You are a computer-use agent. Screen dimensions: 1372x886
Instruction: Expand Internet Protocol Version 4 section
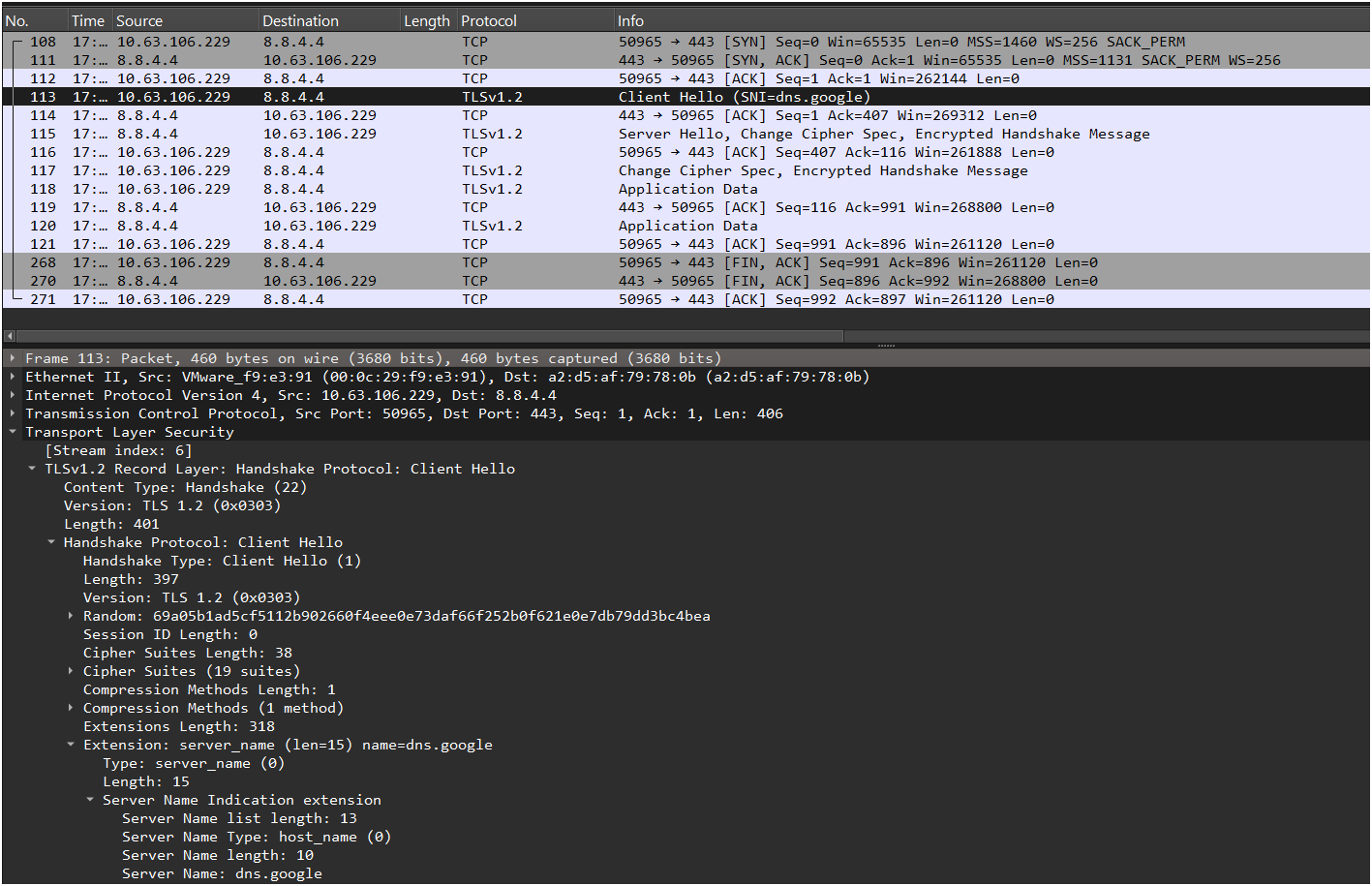(x=12, y=395)
